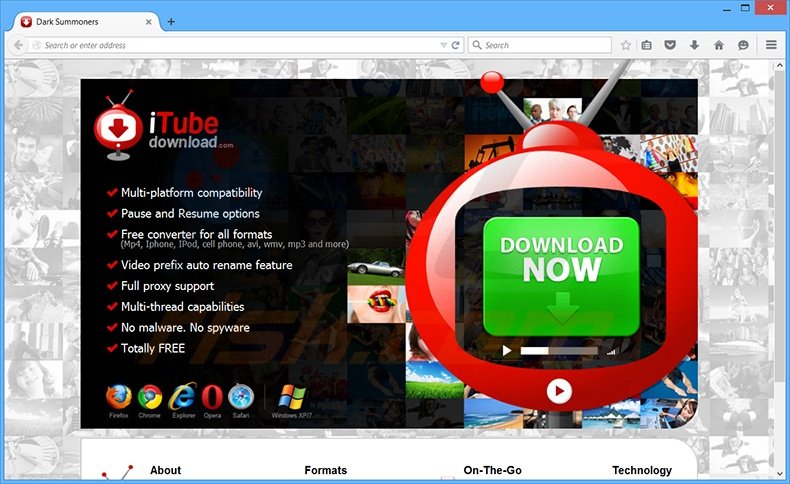This screenshot has width=790, height=484.
Task: Click the vertical scrollbar up arrow
Action: [780, 65]
